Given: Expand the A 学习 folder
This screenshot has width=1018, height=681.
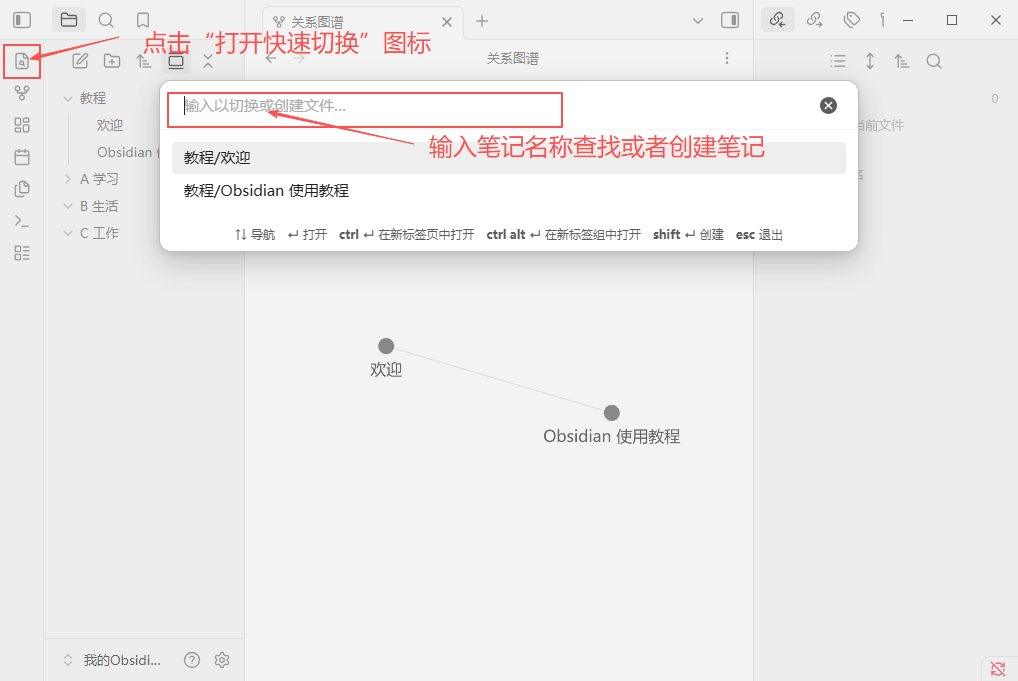Looking at the screenshot, I should click(x=68, y=179).
